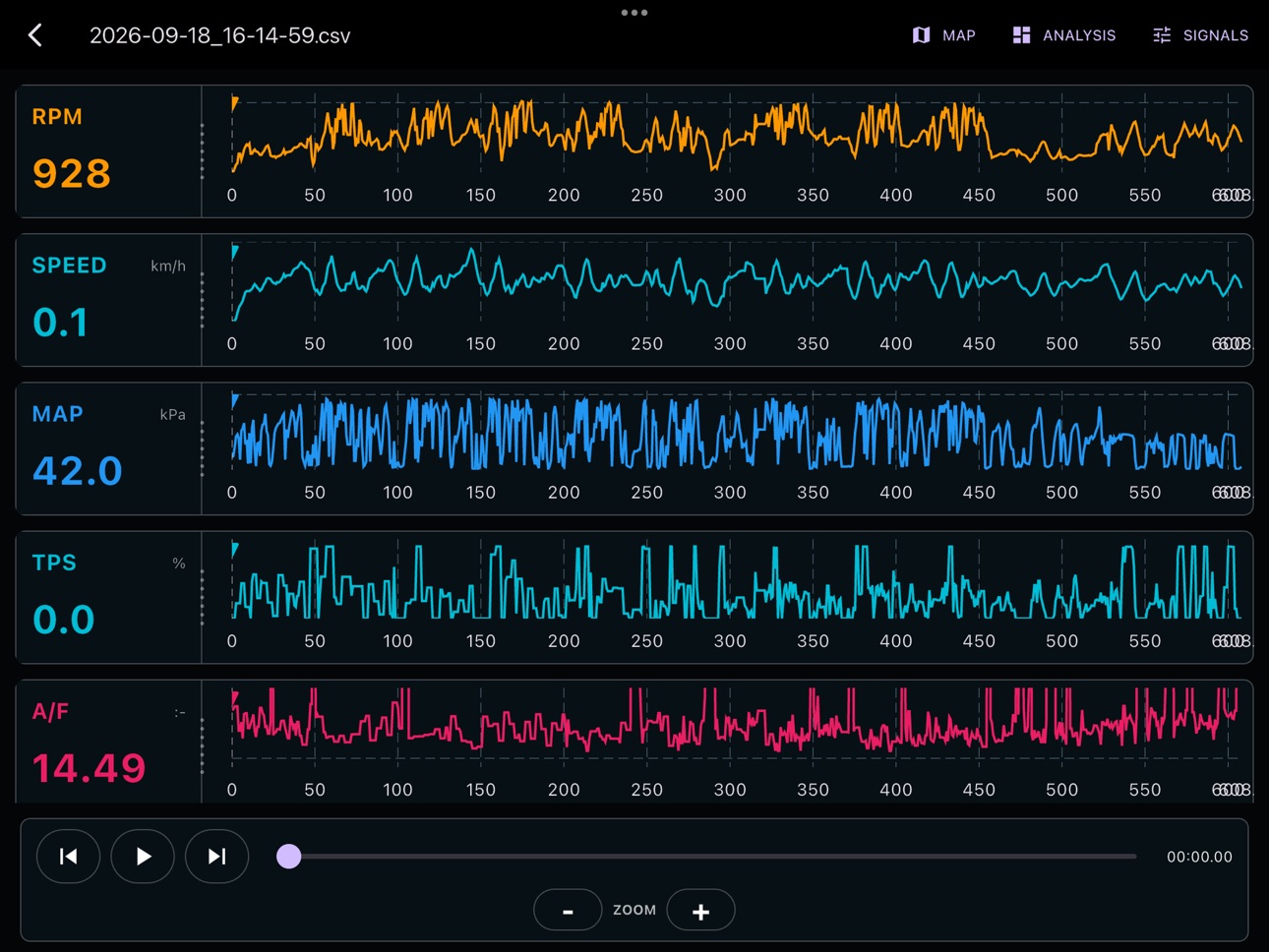Zoom in with the plus button
The image size is (1269, 952).
tap(700, 910)
